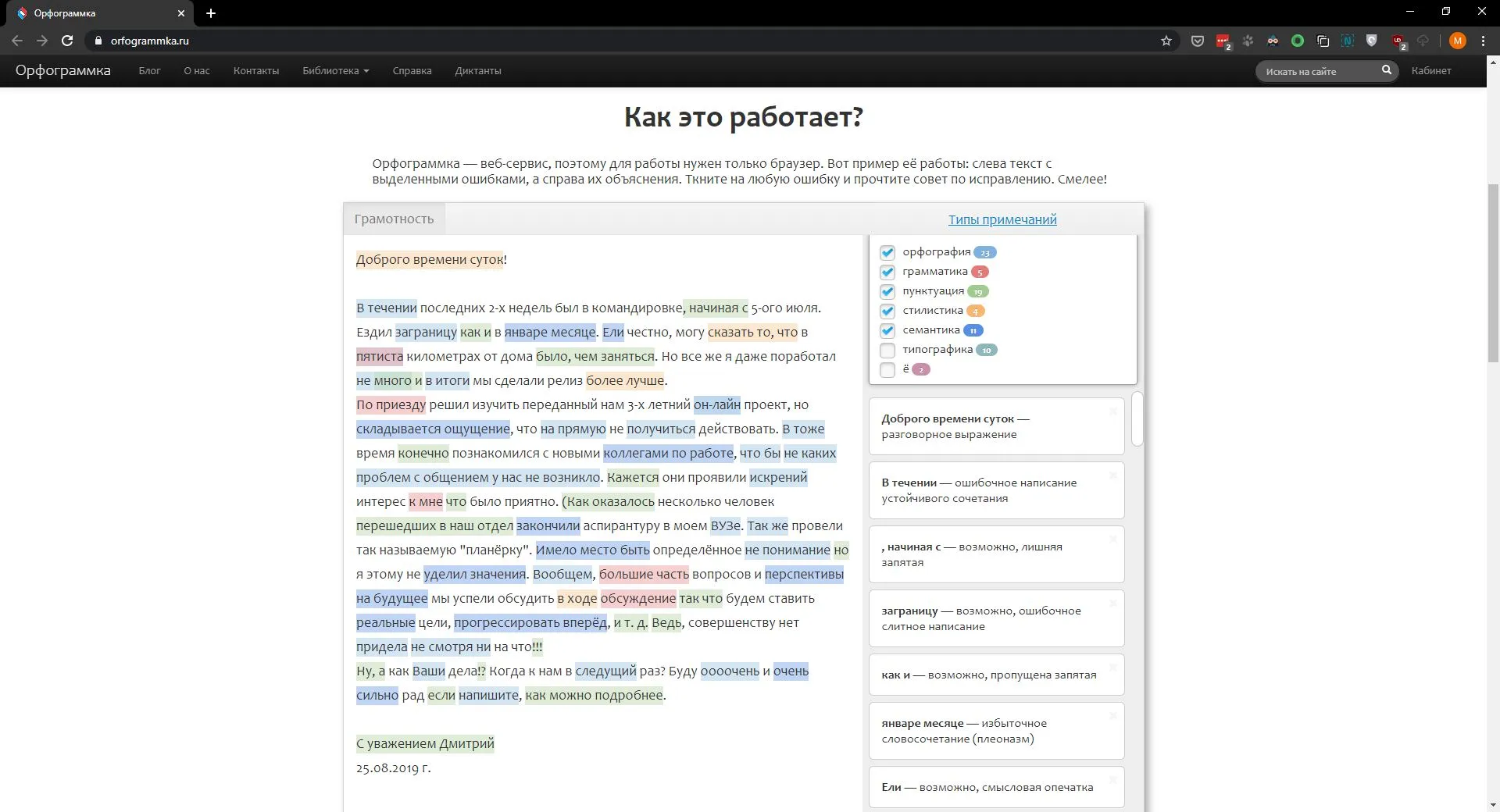Go forward using the browser forward arrow
The image size is (1500, 812).
click(42, 41)
